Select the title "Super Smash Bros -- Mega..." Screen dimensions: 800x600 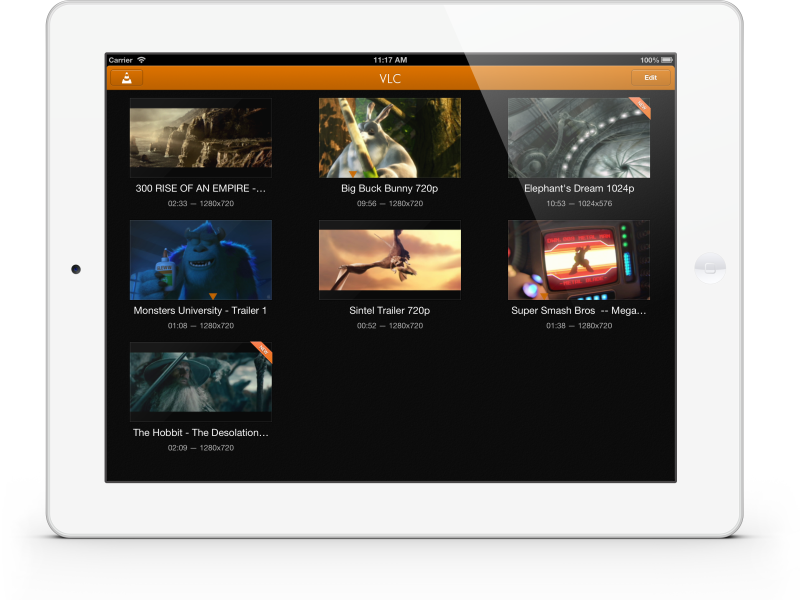pyautogui.click(x=579, y=310)
